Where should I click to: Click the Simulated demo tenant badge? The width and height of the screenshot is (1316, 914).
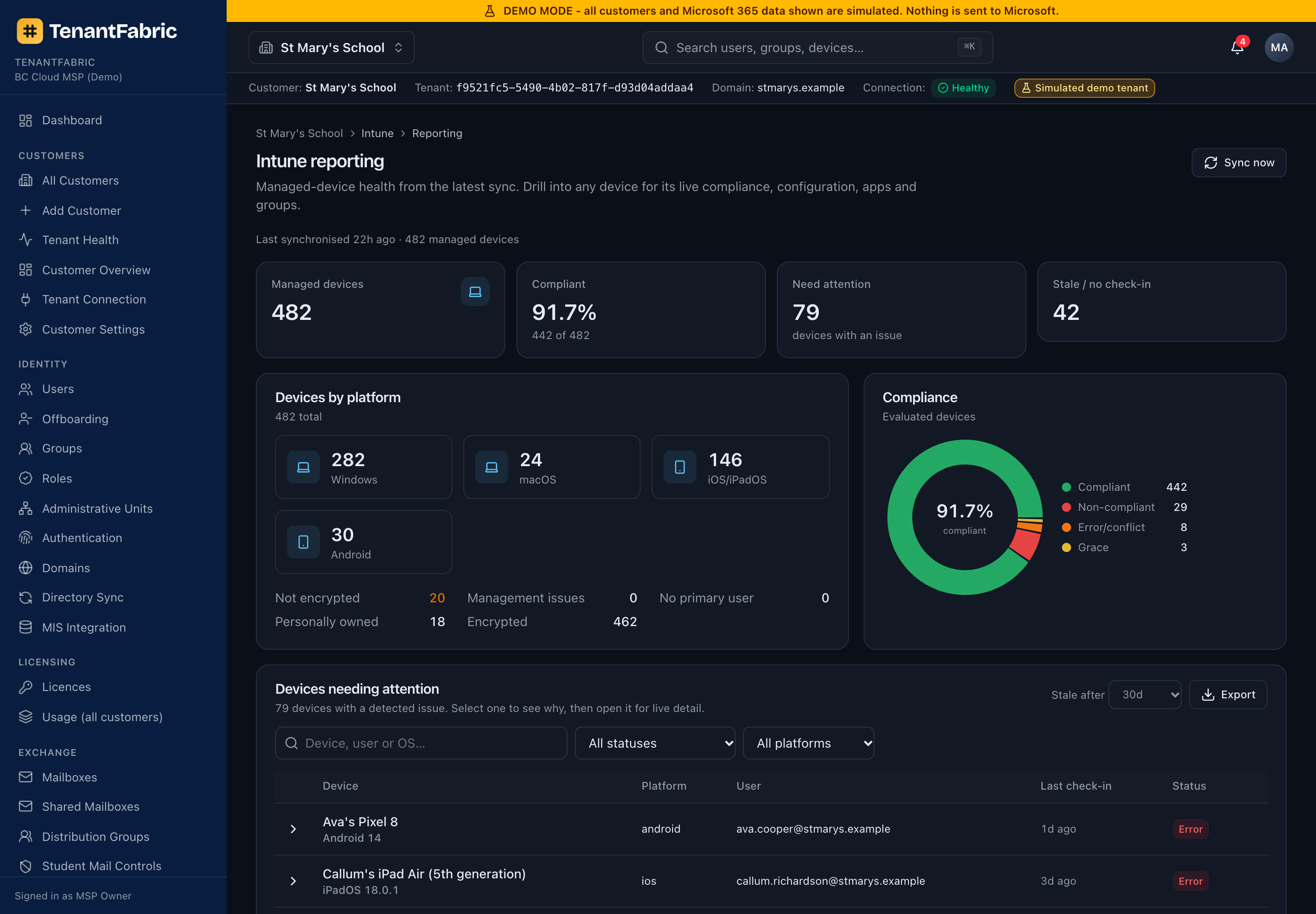(1085, 88)
